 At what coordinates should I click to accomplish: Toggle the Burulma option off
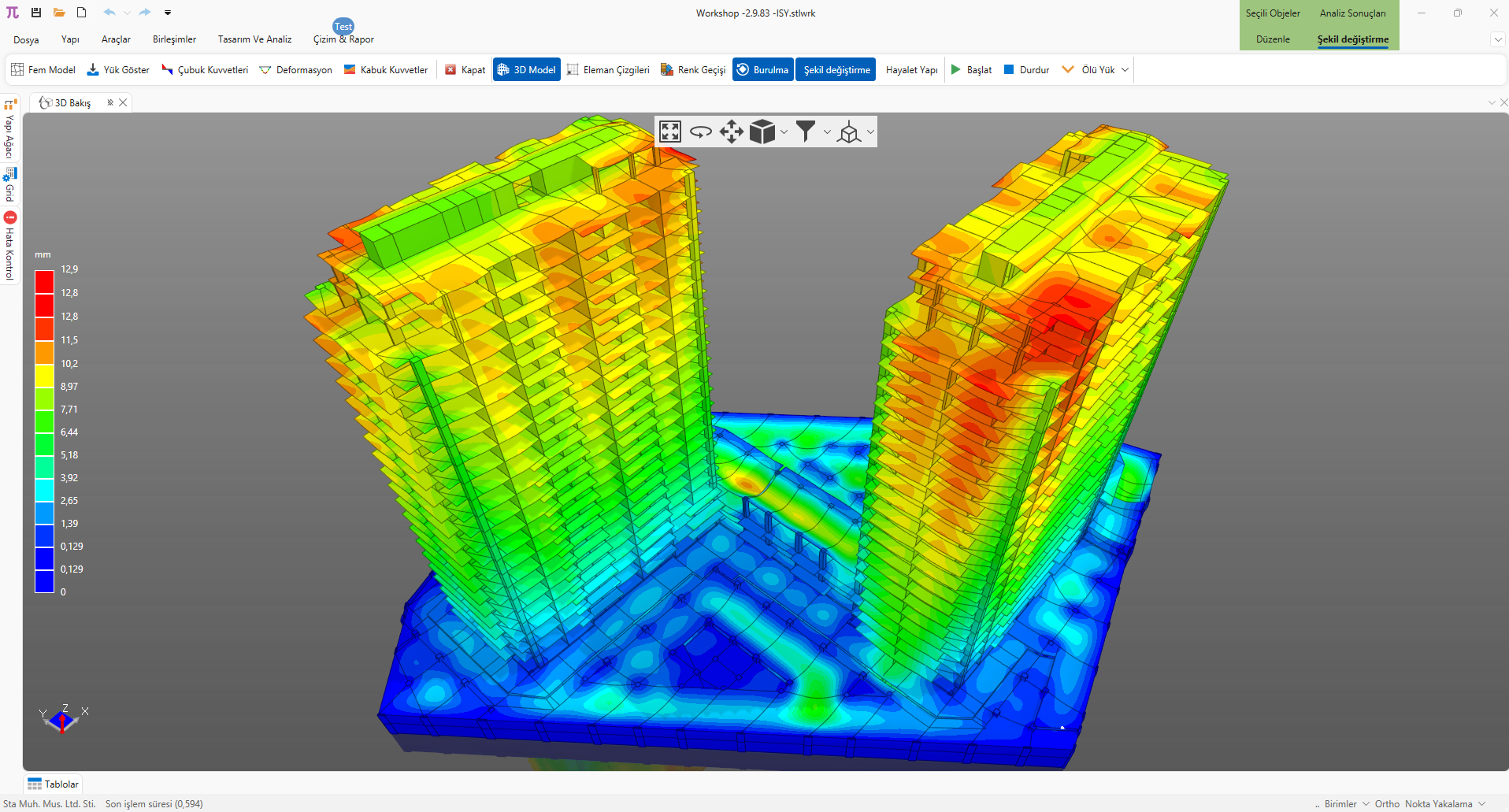[762, 70]
